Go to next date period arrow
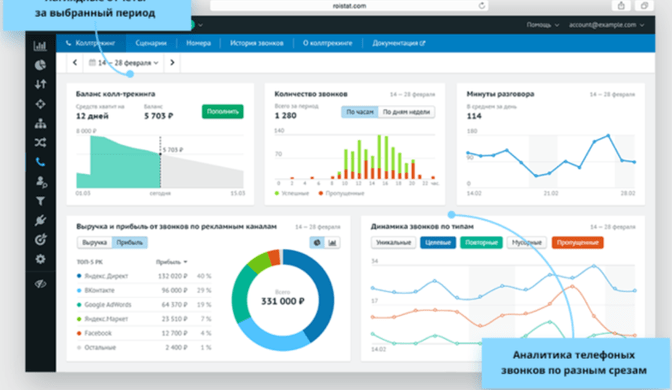This screenshot has height=390, width=672. pos(172,63)
